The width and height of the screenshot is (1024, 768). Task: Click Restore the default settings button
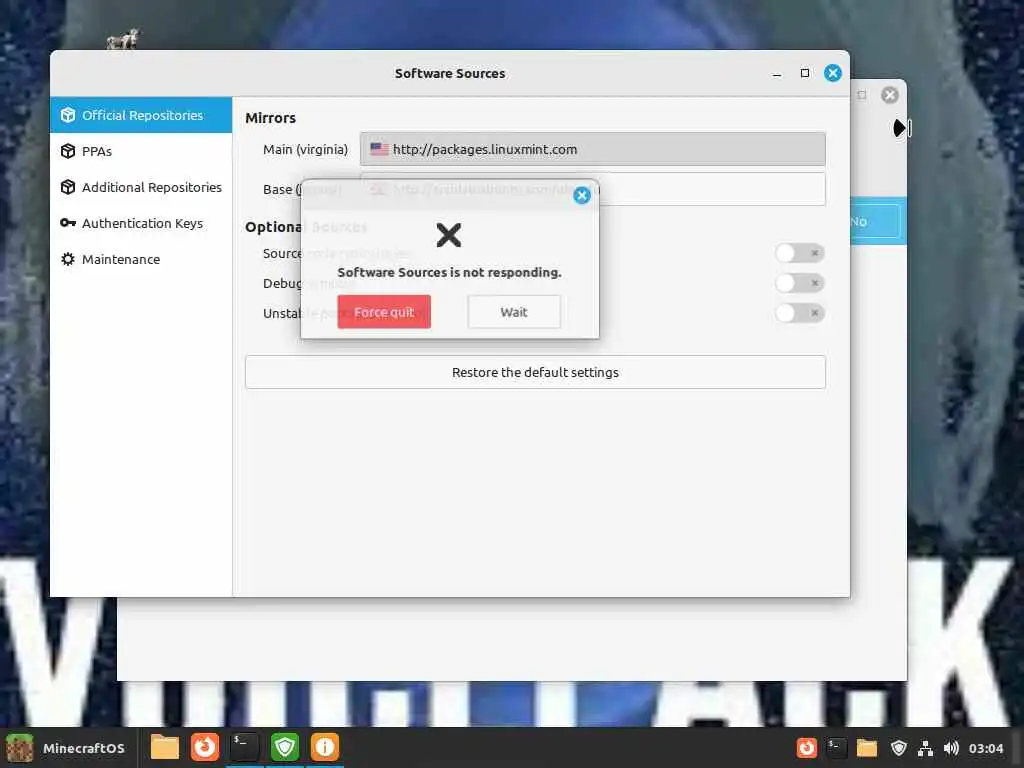pos(535,372)
